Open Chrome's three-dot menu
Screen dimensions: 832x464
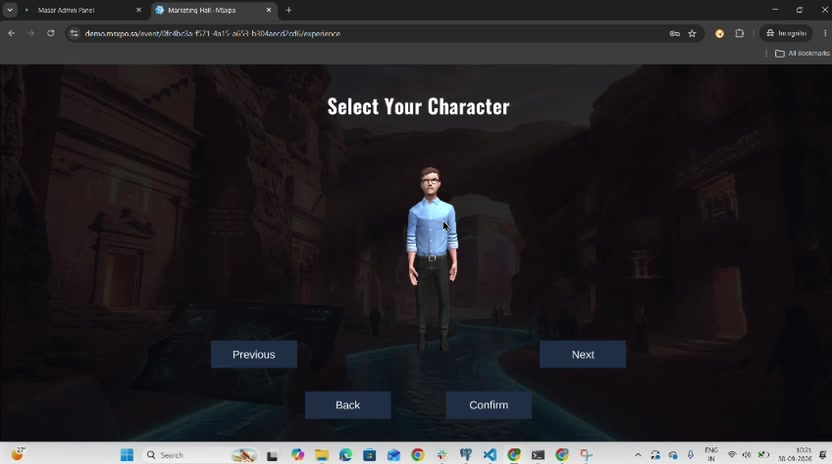[825, 33]
